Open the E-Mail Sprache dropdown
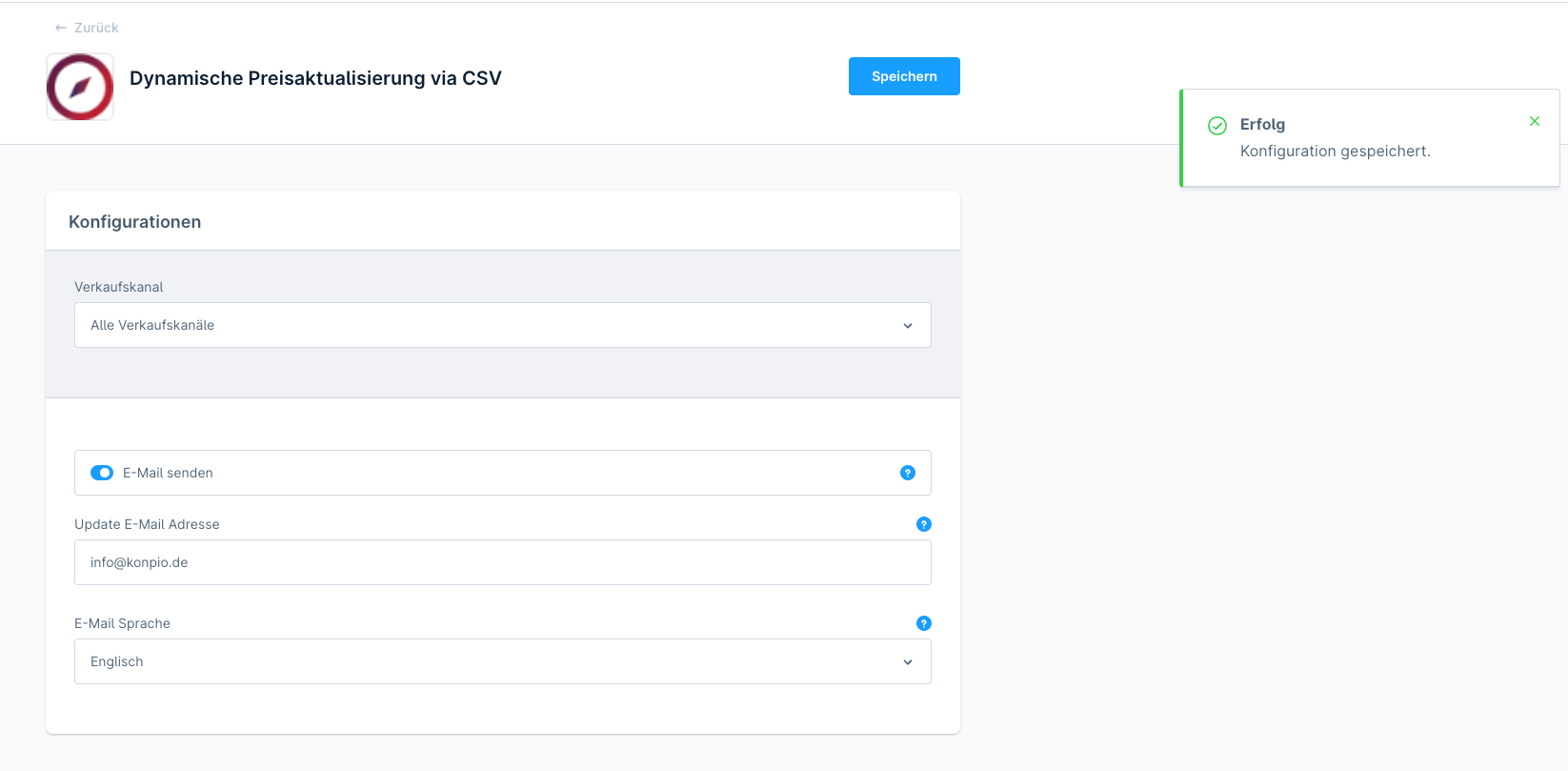 pyautogui.click(x=503, y=661)
